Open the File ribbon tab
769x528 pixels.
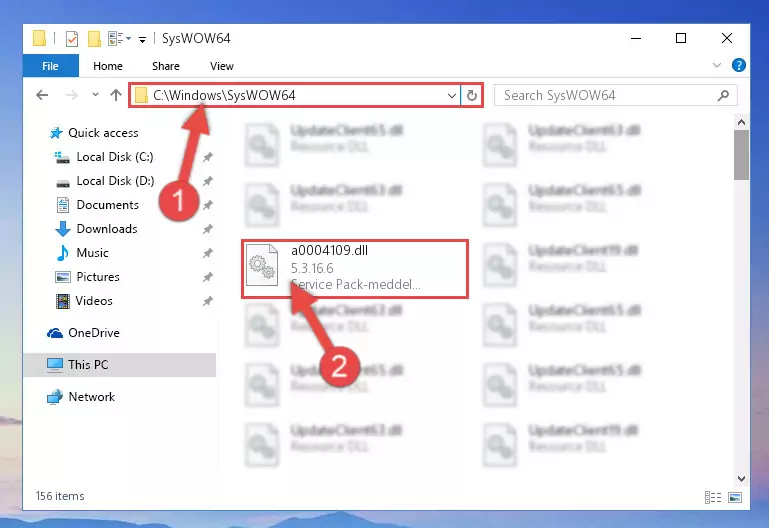(x=51, y=66)
